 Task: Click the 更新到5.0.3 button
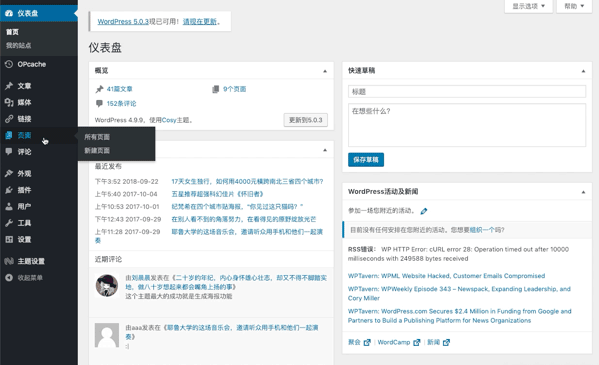[x=306, y=120]
